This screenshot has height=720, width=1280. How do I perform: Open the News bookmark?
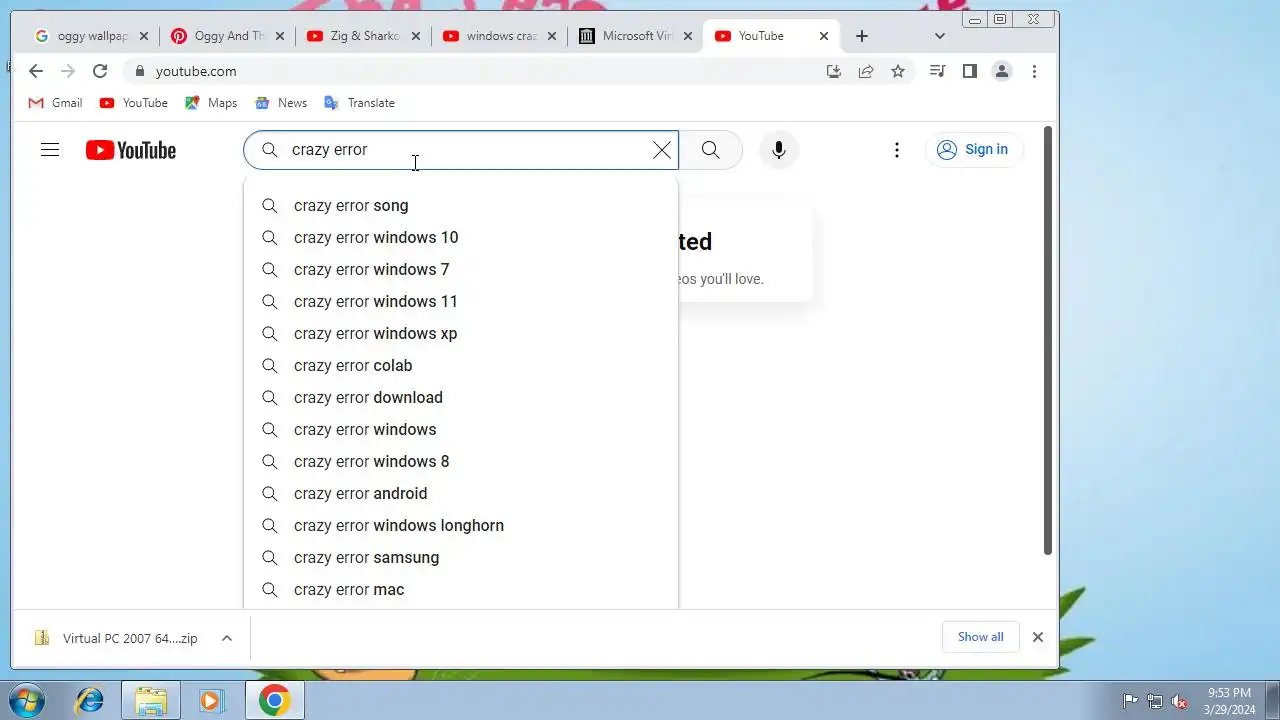(281, 103)
